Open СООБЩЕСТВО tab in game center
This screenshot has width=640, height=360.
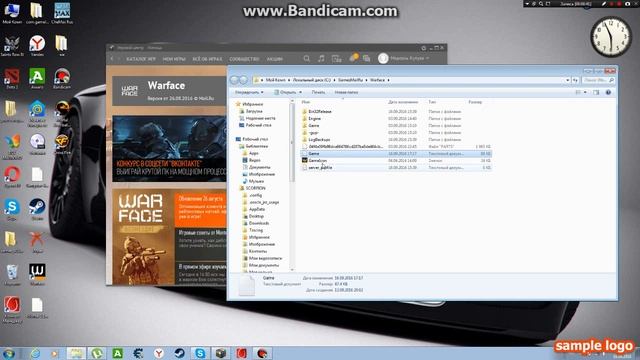click(x=244, y=59)
